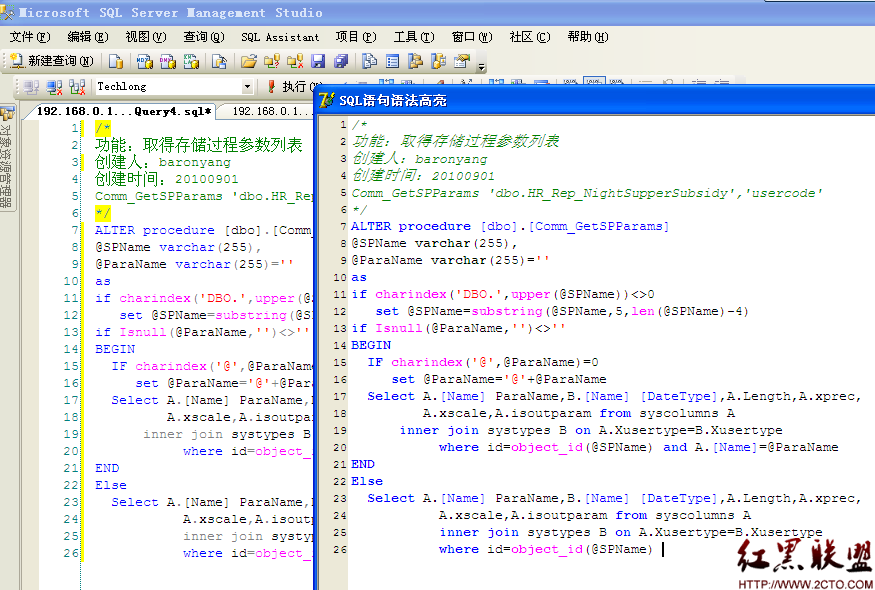Screen dimensions: 875x590
Task: Click the Management Studio title bar icon
Action: pyautogui.click(x=7, y=12)
